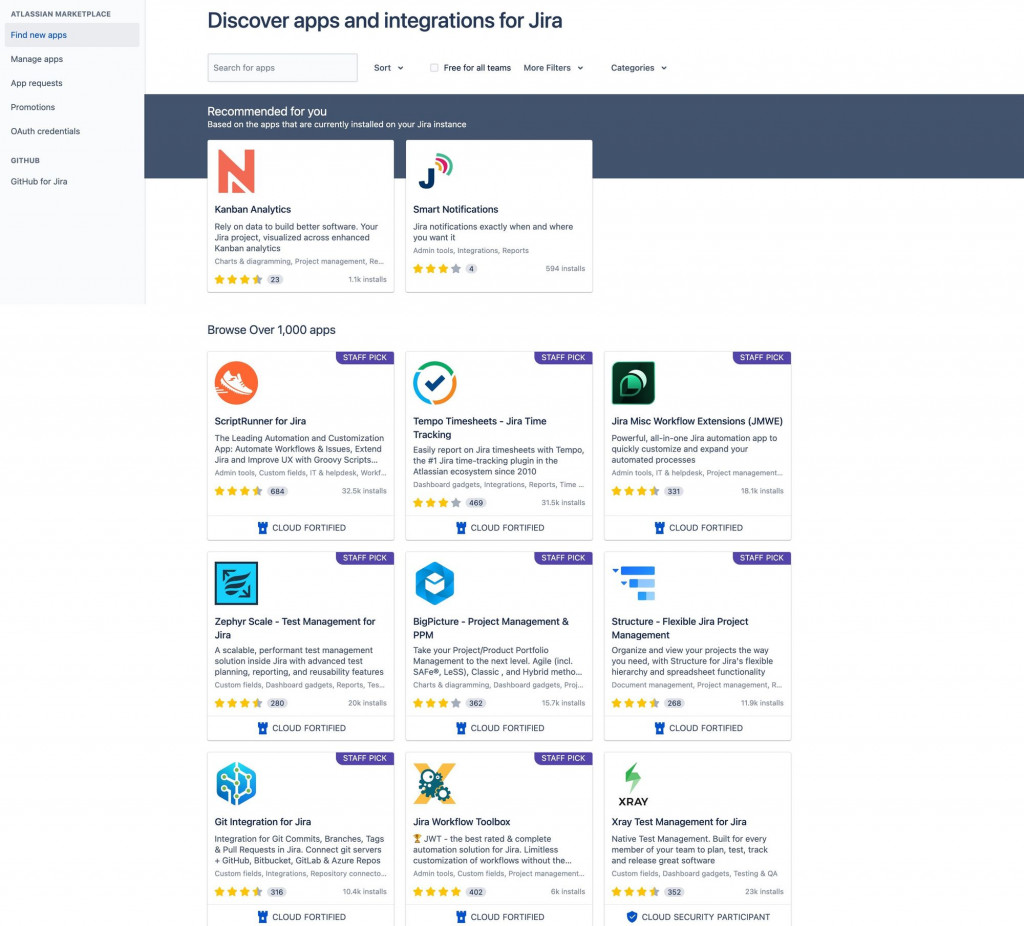Image resolution: width=1024 pixels, height=926 pixels.
Task: Click review count 684 on ScriptRunner
Action: [278, 491]
